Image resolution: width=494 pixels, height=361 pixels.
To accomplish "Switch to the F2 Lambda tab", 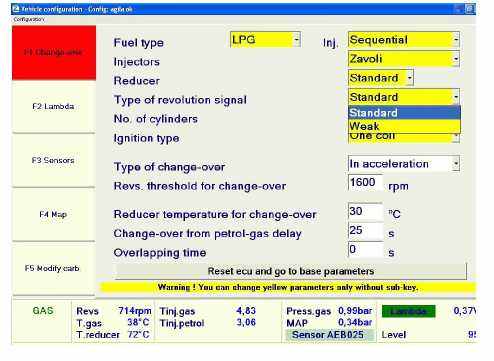I will click(54, 107).
